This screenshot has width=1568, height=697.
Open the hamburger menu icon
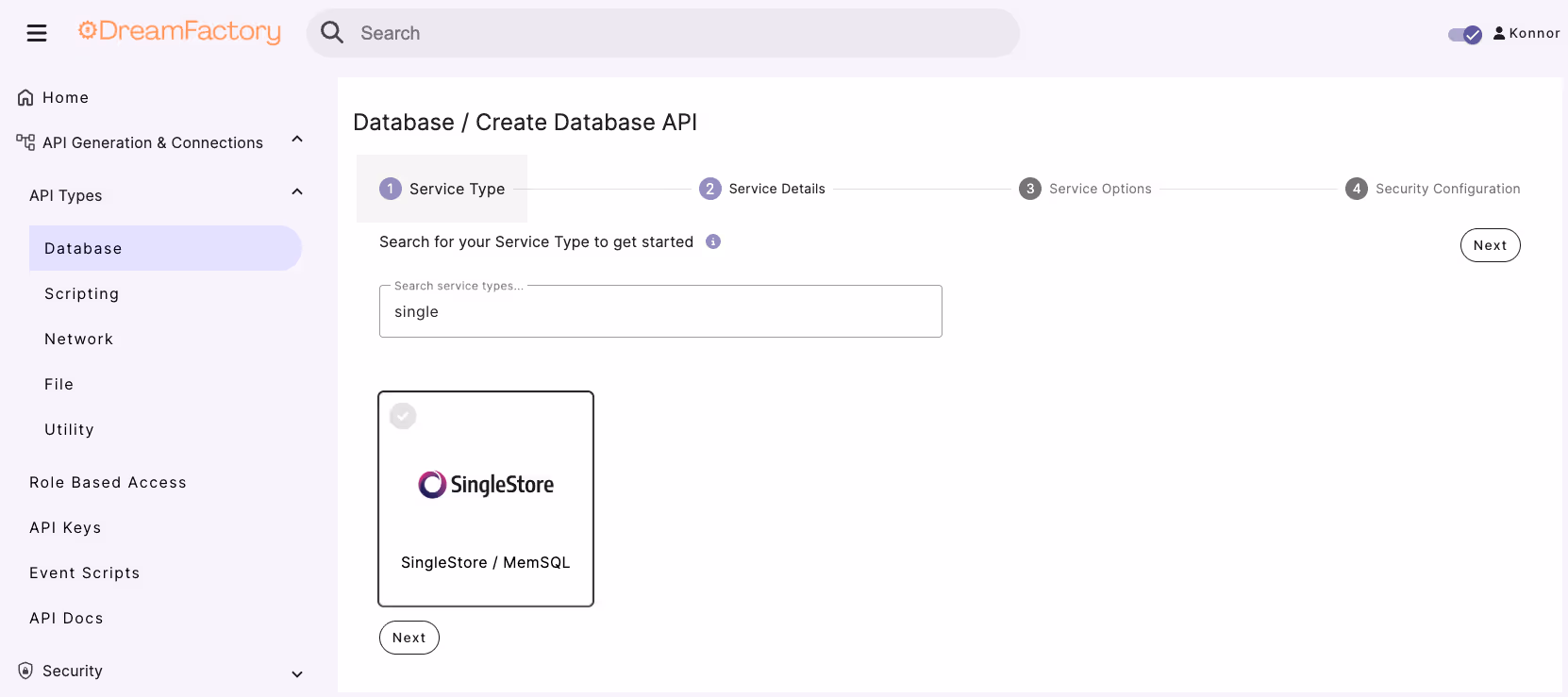tap(37, 33)
